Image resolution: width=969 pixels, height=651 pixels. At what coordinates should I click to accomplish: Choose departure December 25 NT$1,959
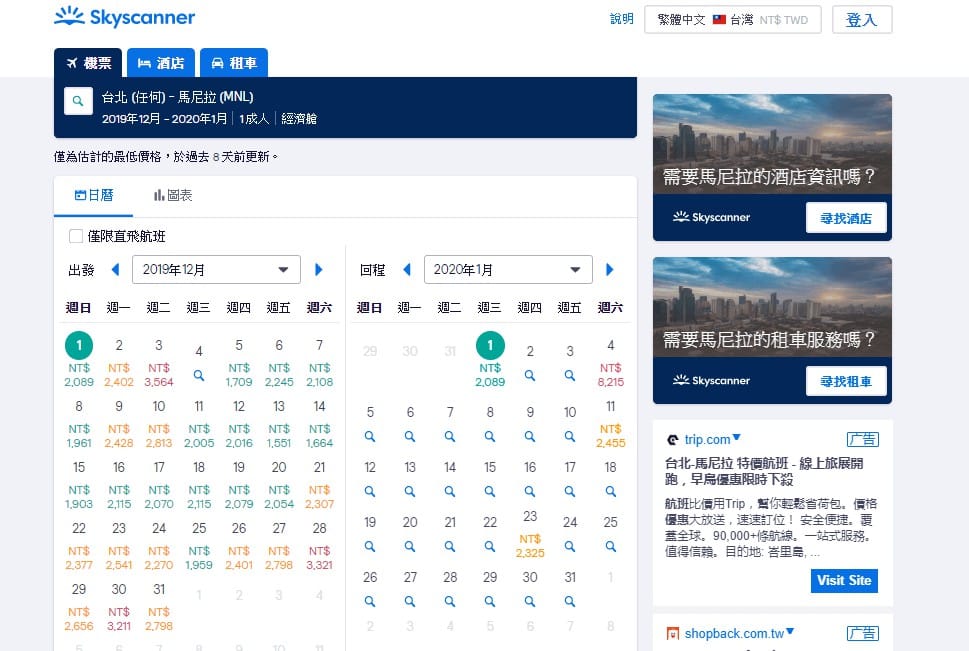click(x=198, y=546)
